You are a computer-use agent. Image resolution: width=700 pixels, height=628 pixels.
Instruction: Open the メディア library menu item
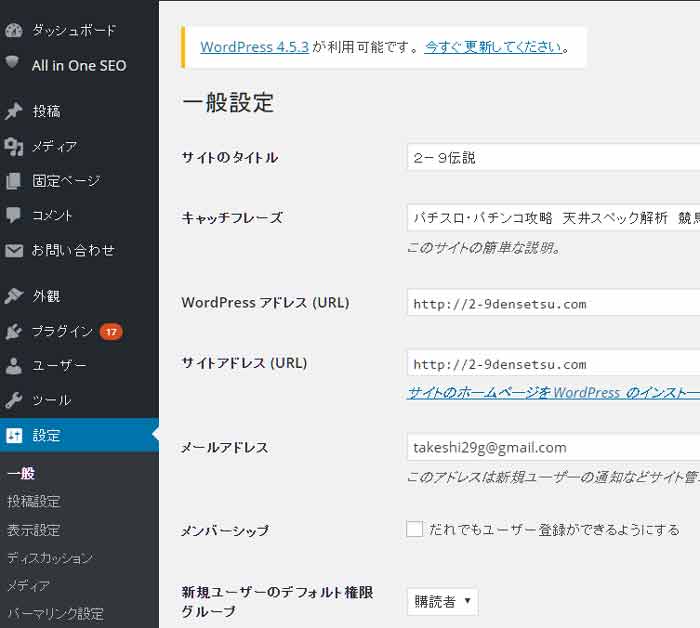[x=54, y=146]
